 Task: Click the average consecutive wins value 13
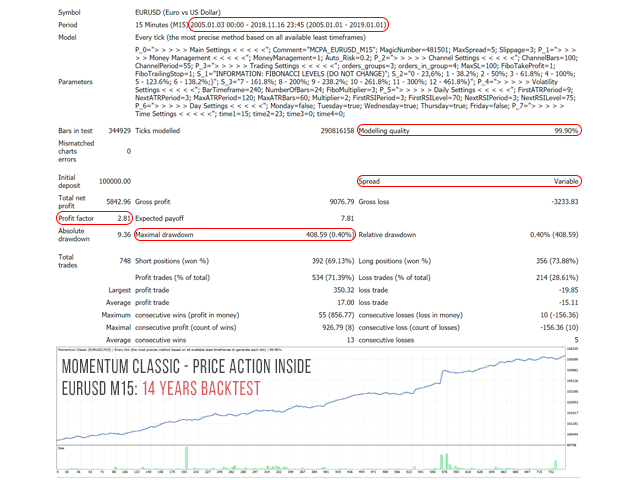point(350,340)
